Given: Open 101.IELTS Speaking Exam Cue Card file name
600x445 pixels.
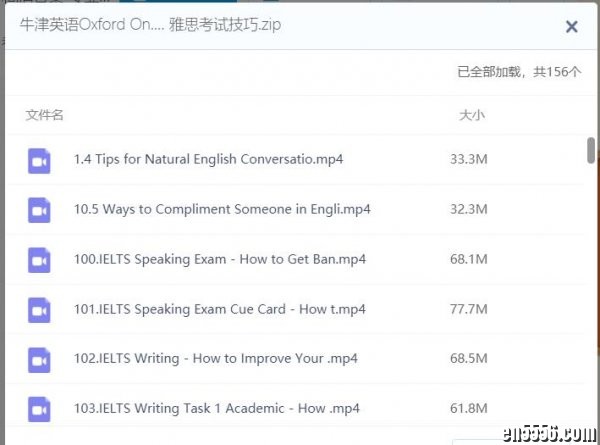Looking at the screenshot, I should coord(219,310).
